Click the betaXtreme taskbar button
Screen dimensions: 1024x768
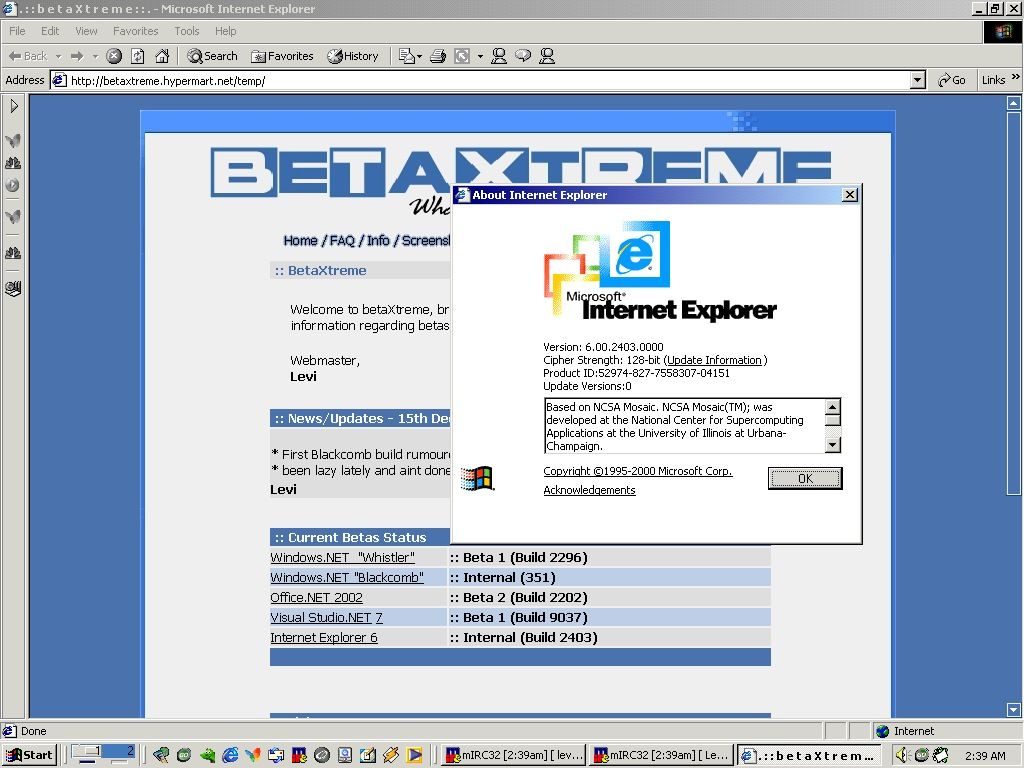(808, 756)
